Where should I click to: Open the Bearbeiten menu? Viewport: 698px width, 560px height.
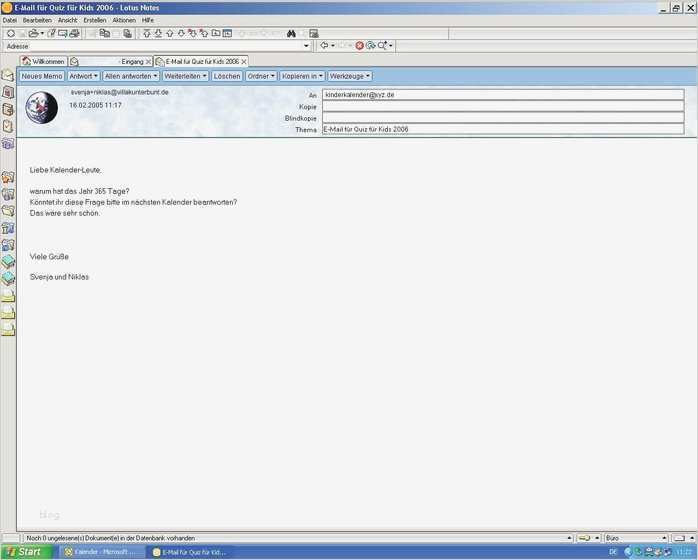click(x=37, y=20)
